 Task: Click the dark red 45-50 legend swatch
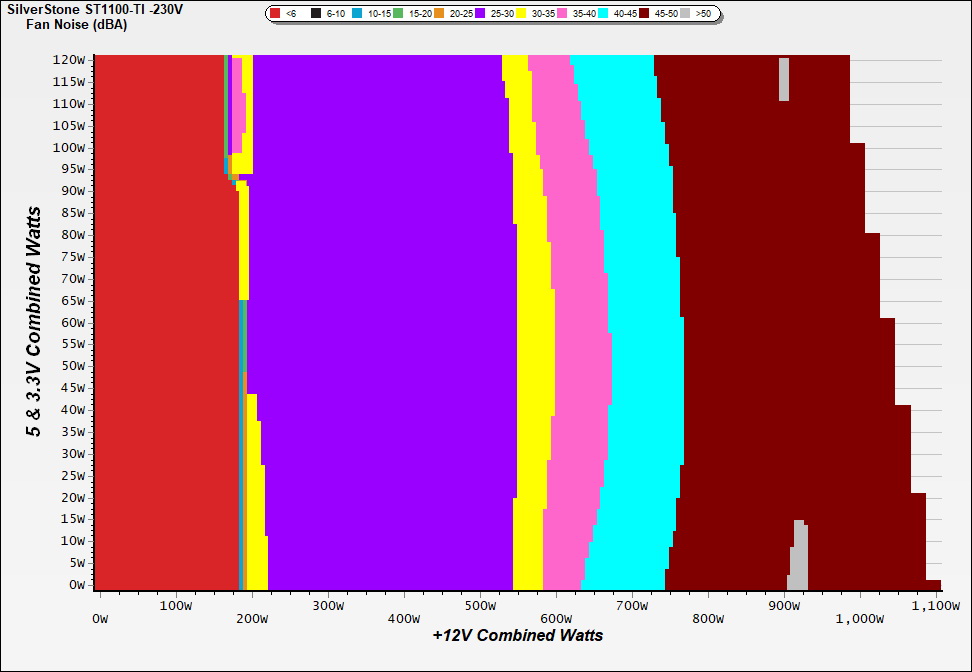click(x=646, y=14)
